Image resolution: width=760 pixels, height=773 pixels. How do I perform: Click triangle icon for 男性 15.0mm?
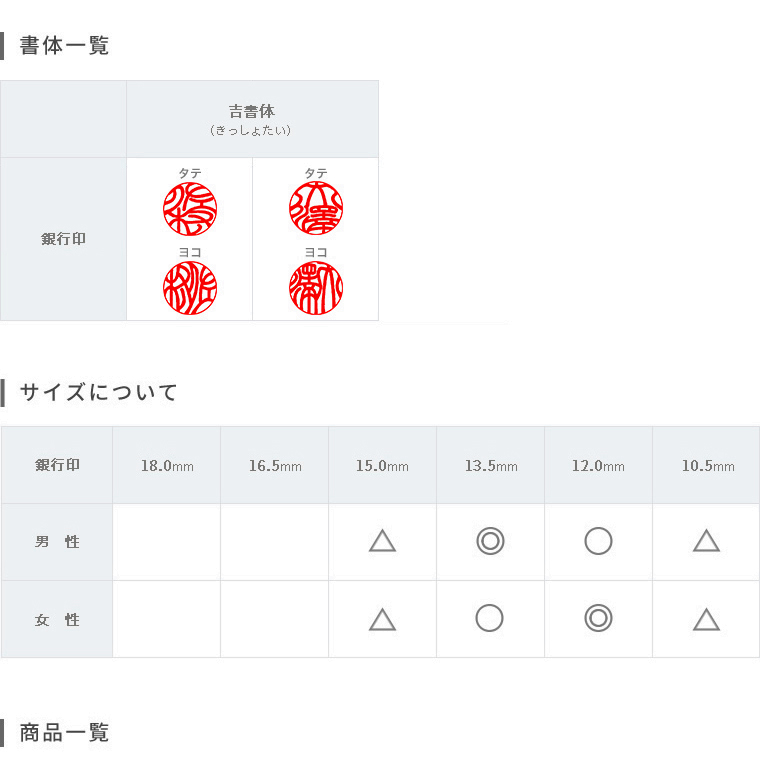382,541
